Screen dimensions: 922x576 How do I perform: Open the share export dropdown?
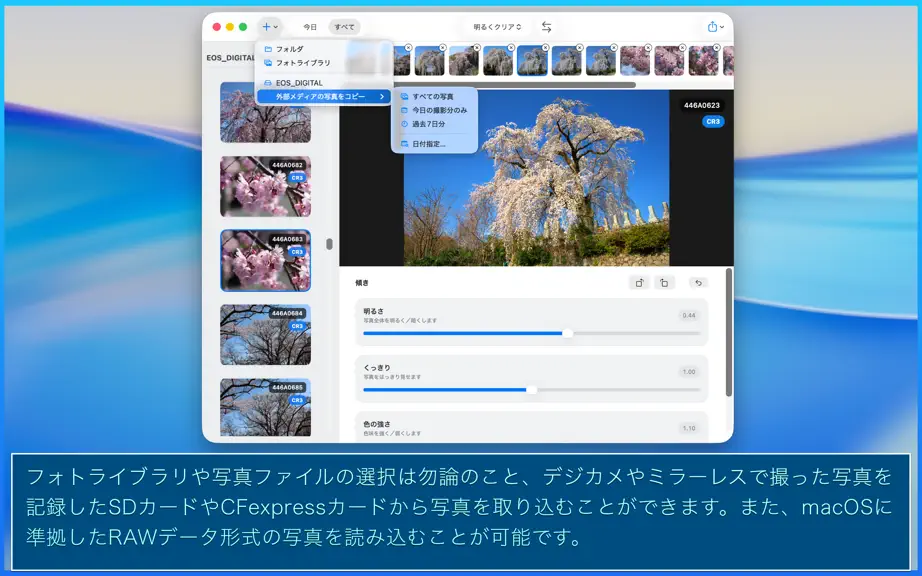[x=715, y=27]
